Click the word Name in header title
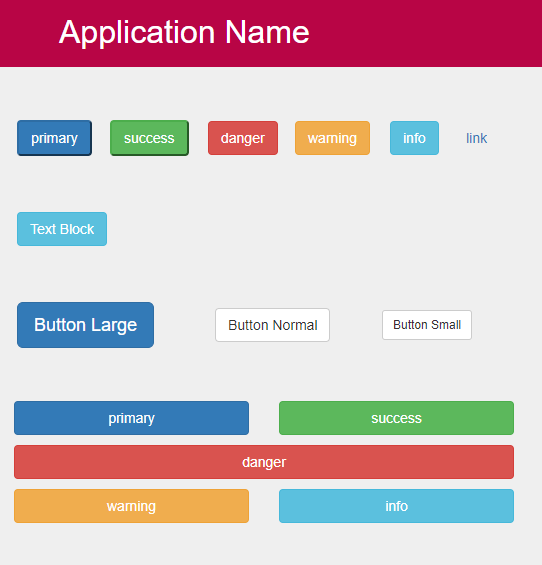Screen dimensions: 542x565 pos(267,32)
